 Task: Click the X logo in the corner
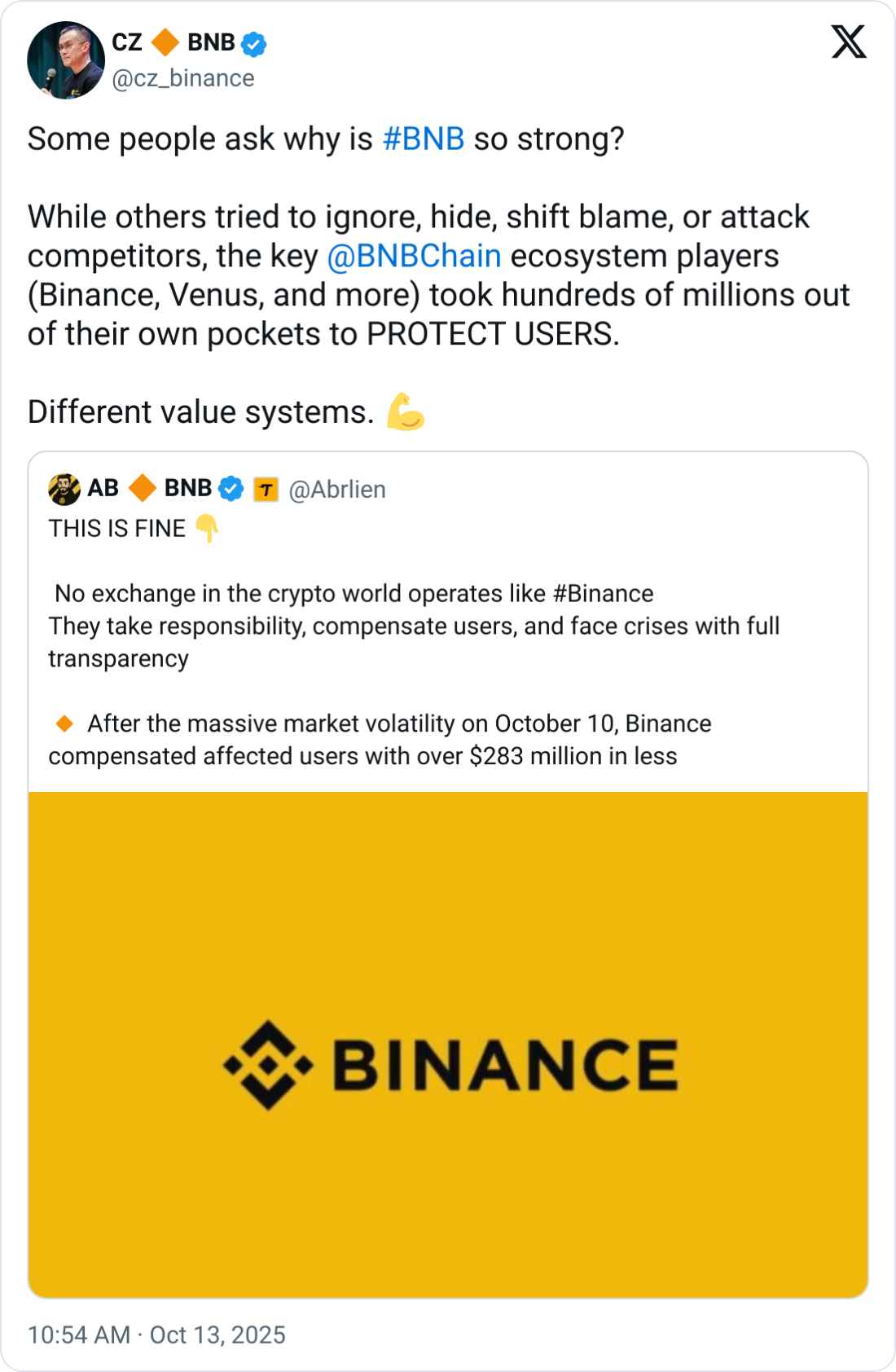848,42
